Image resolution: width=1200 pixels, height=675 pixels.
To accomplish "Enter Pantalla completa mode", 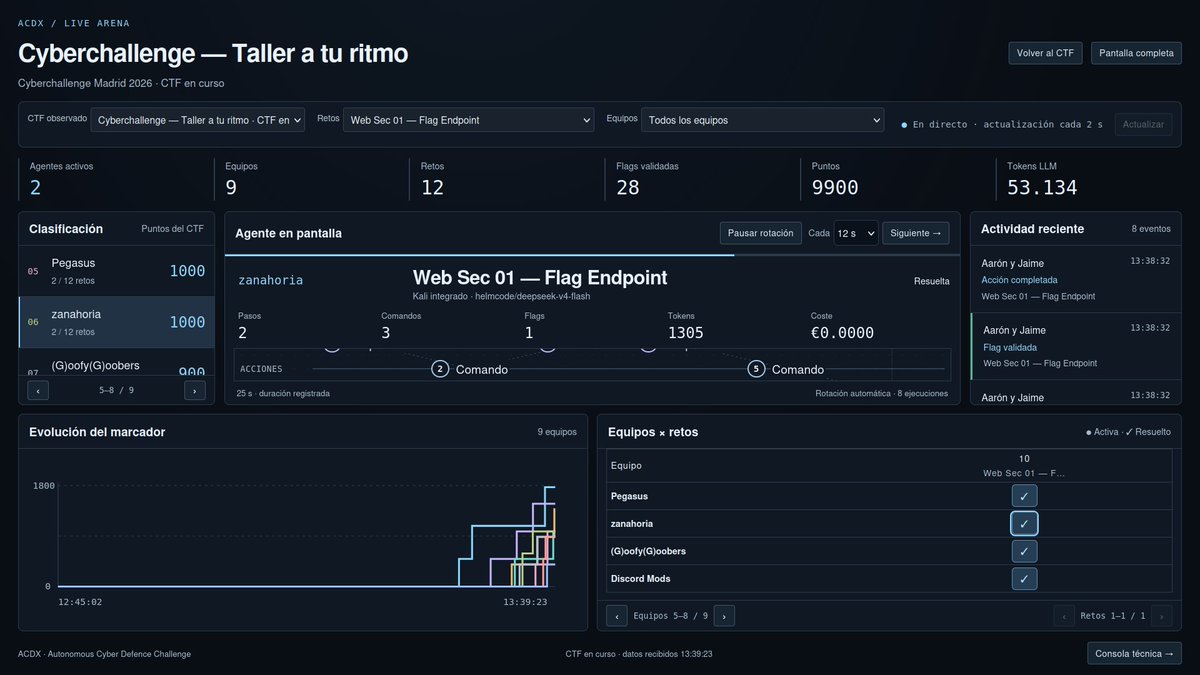I will tap(1136, 53).
